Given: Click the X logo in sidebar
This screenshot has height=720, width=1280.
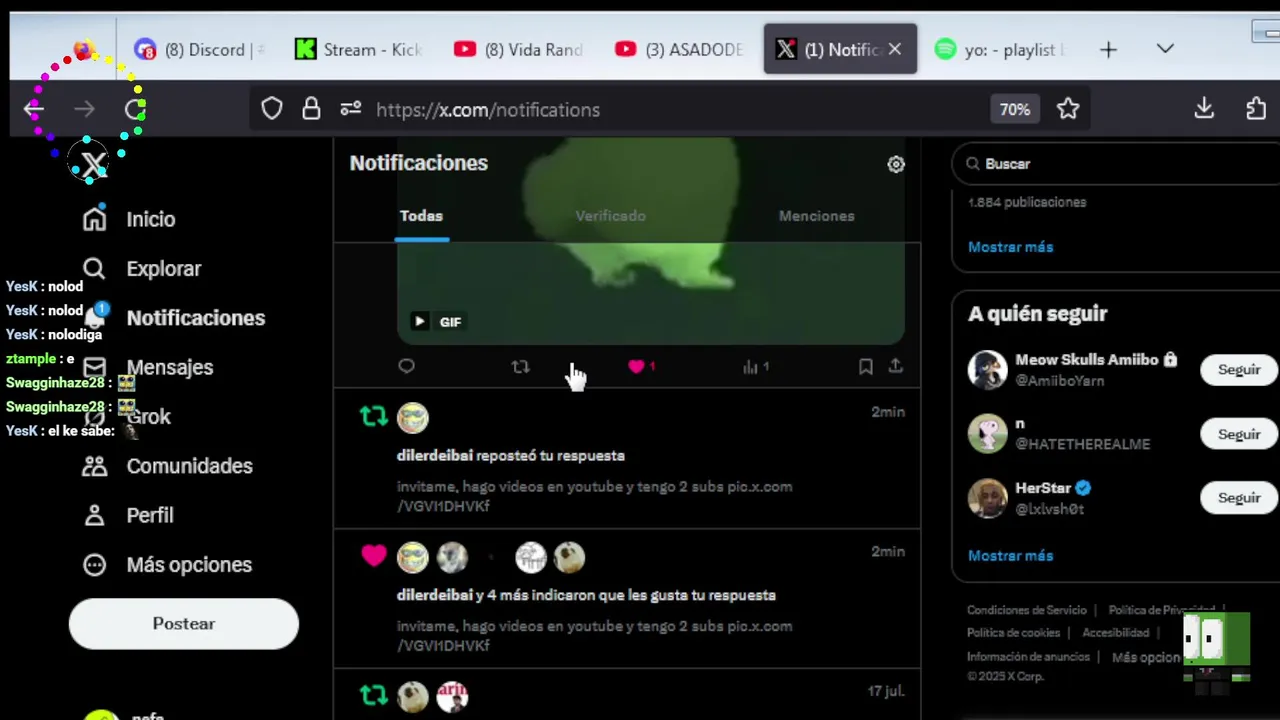Looking at the screenshot, I should (x=93, y=165).
